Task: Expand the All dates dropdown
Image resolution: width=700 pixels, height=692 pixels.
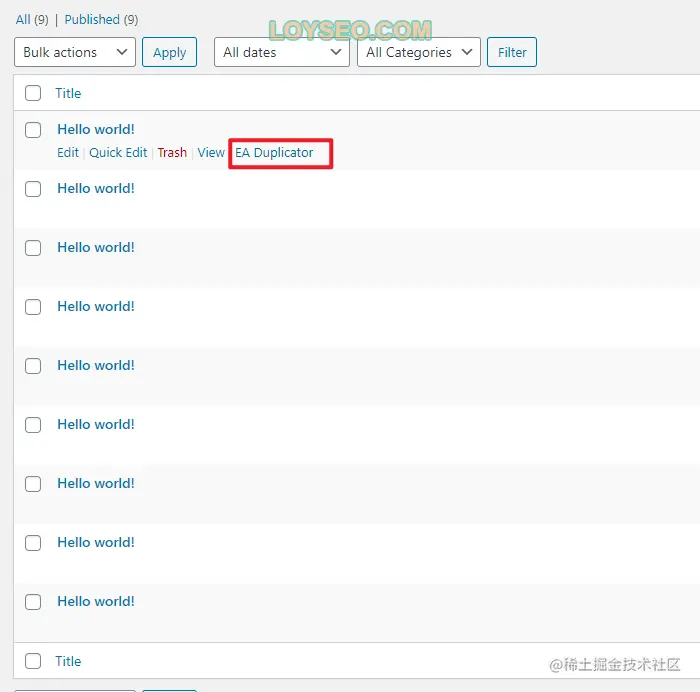Action: [x=282, y=52]
